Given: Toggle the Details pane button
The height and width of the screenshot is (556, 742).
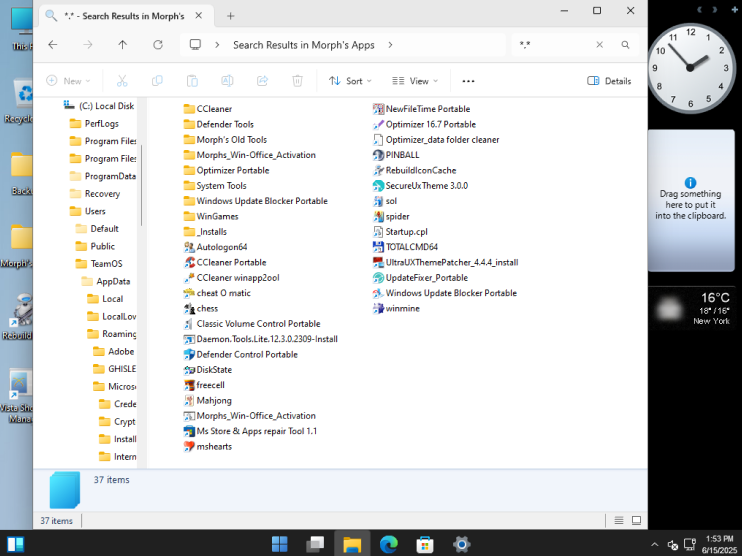Looking at the screenshot, I should coord(609,81).
